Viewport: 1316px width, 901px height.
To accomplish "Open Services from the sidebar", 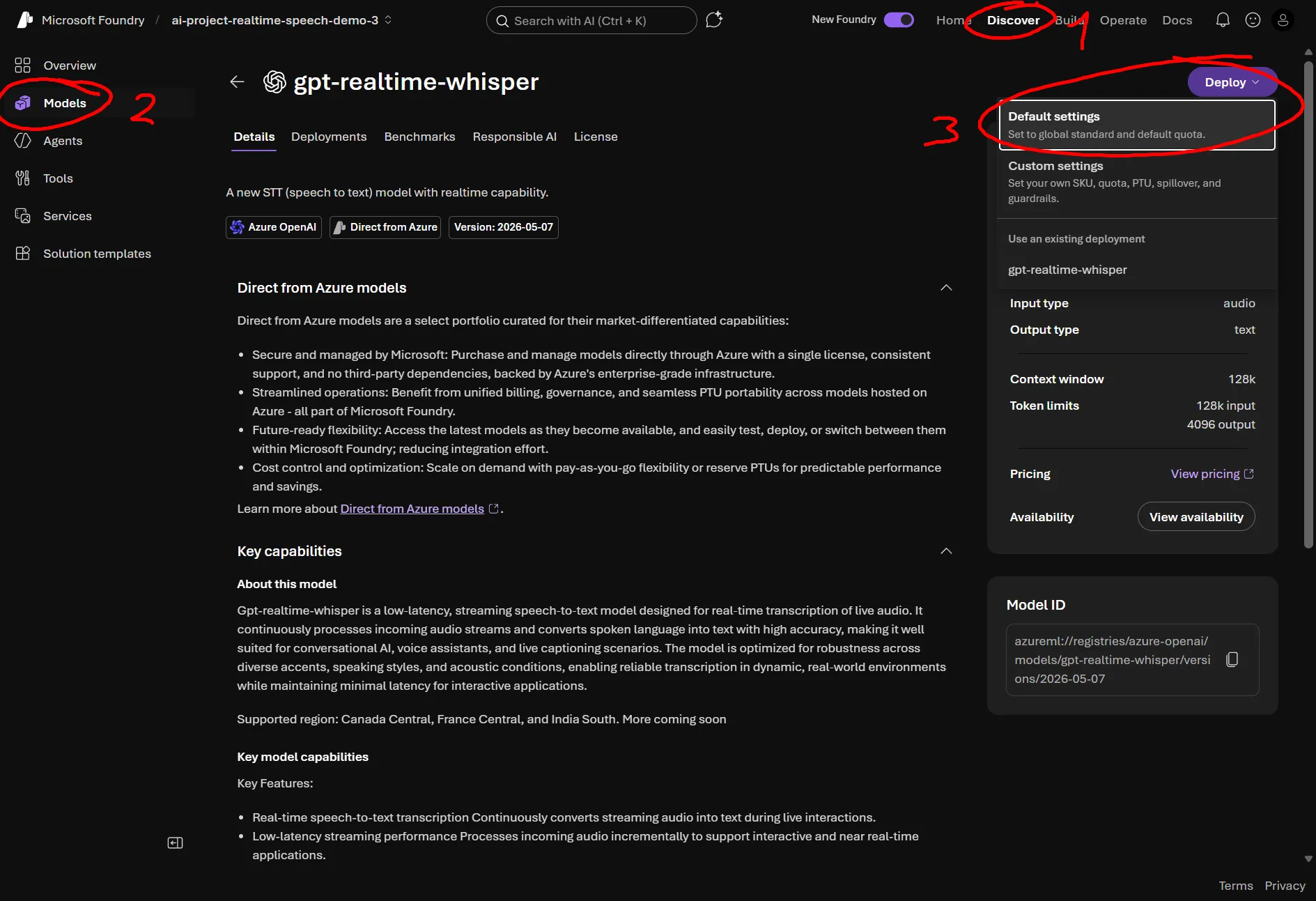I will (67, 216).
